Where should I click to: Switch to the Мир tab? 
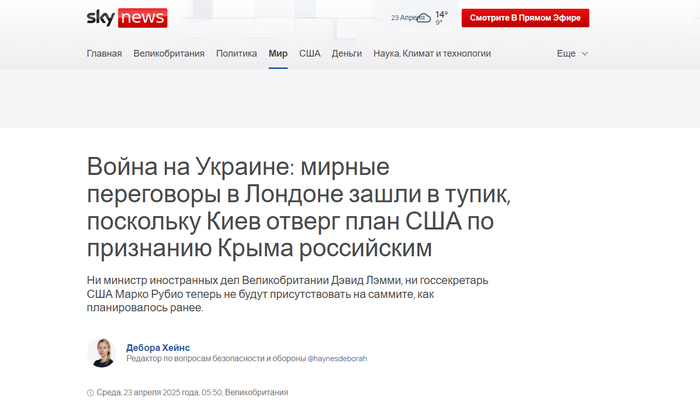coord(278,53)
